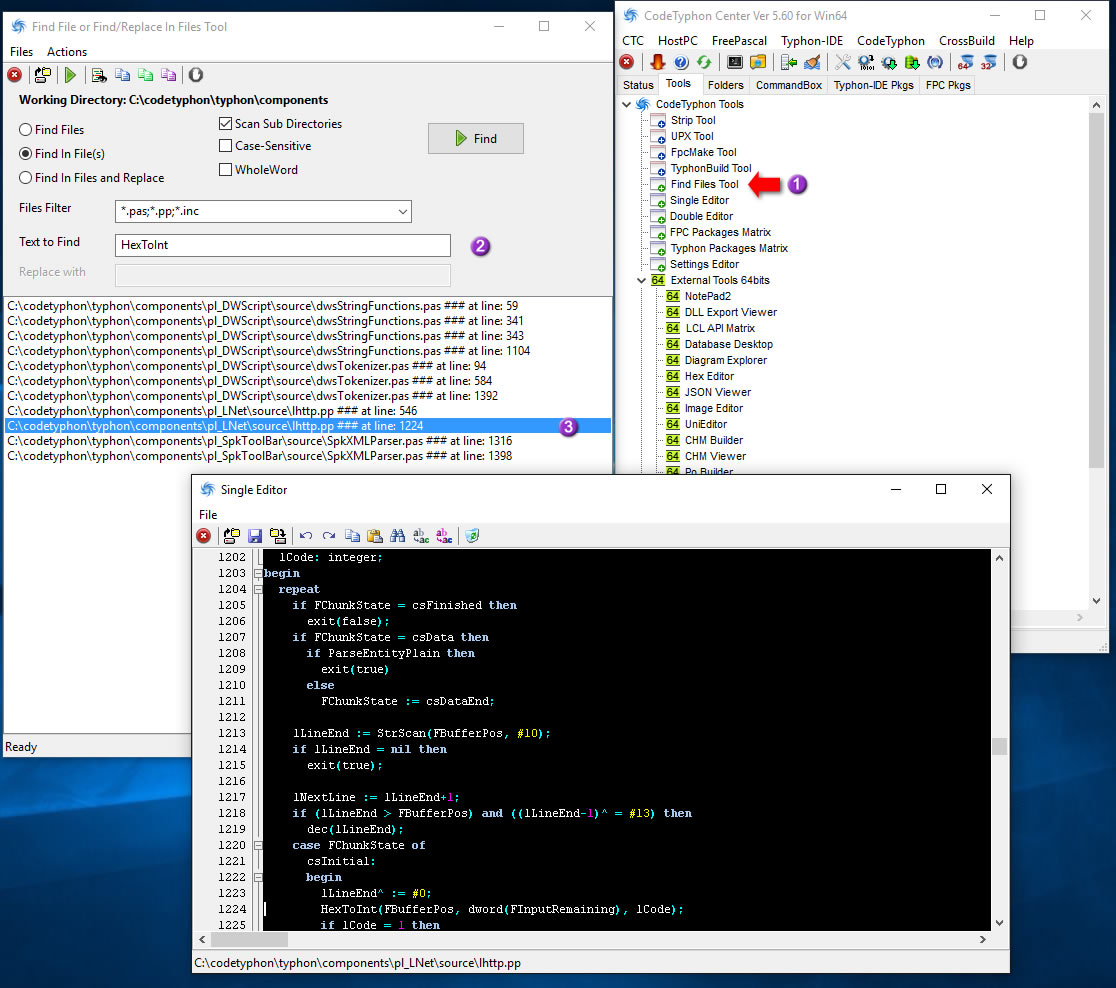This screenshot has width=1116, height=988.
Task: Click the paste clipboard icon in Single Editor
Action: (x=374, y=536)
